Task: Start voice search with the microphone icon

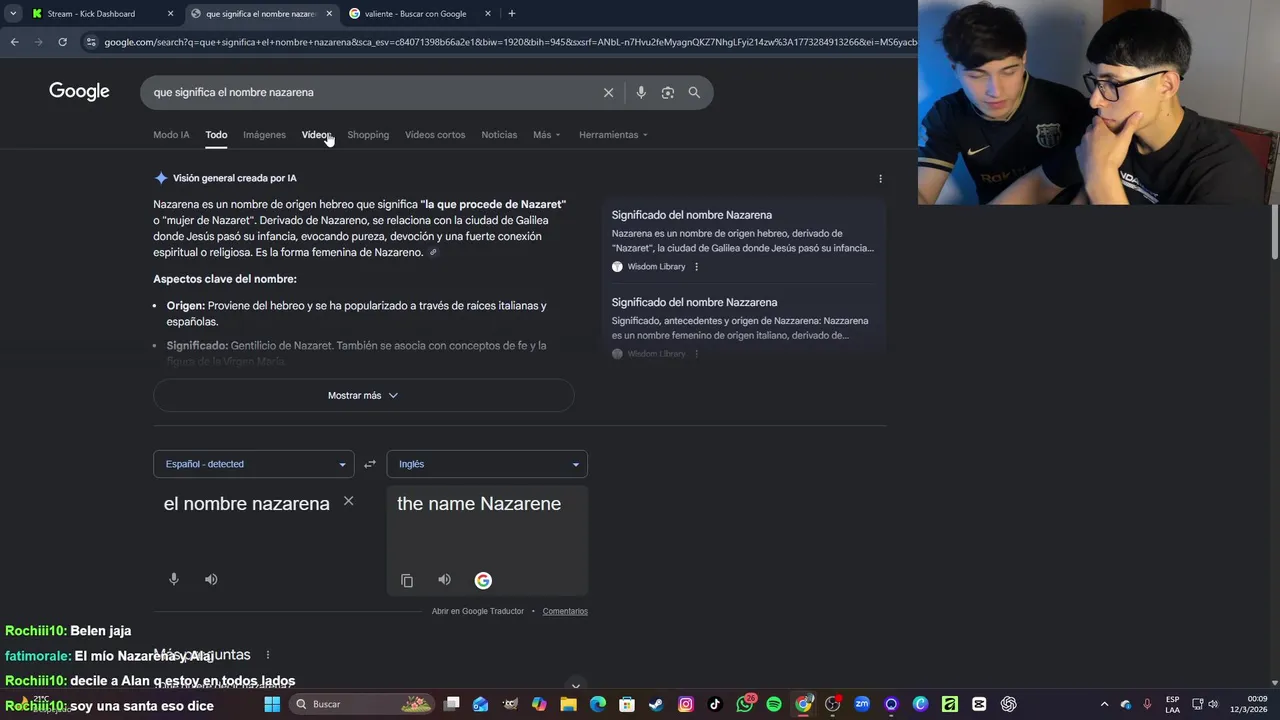Action: (x=641, y=92)
